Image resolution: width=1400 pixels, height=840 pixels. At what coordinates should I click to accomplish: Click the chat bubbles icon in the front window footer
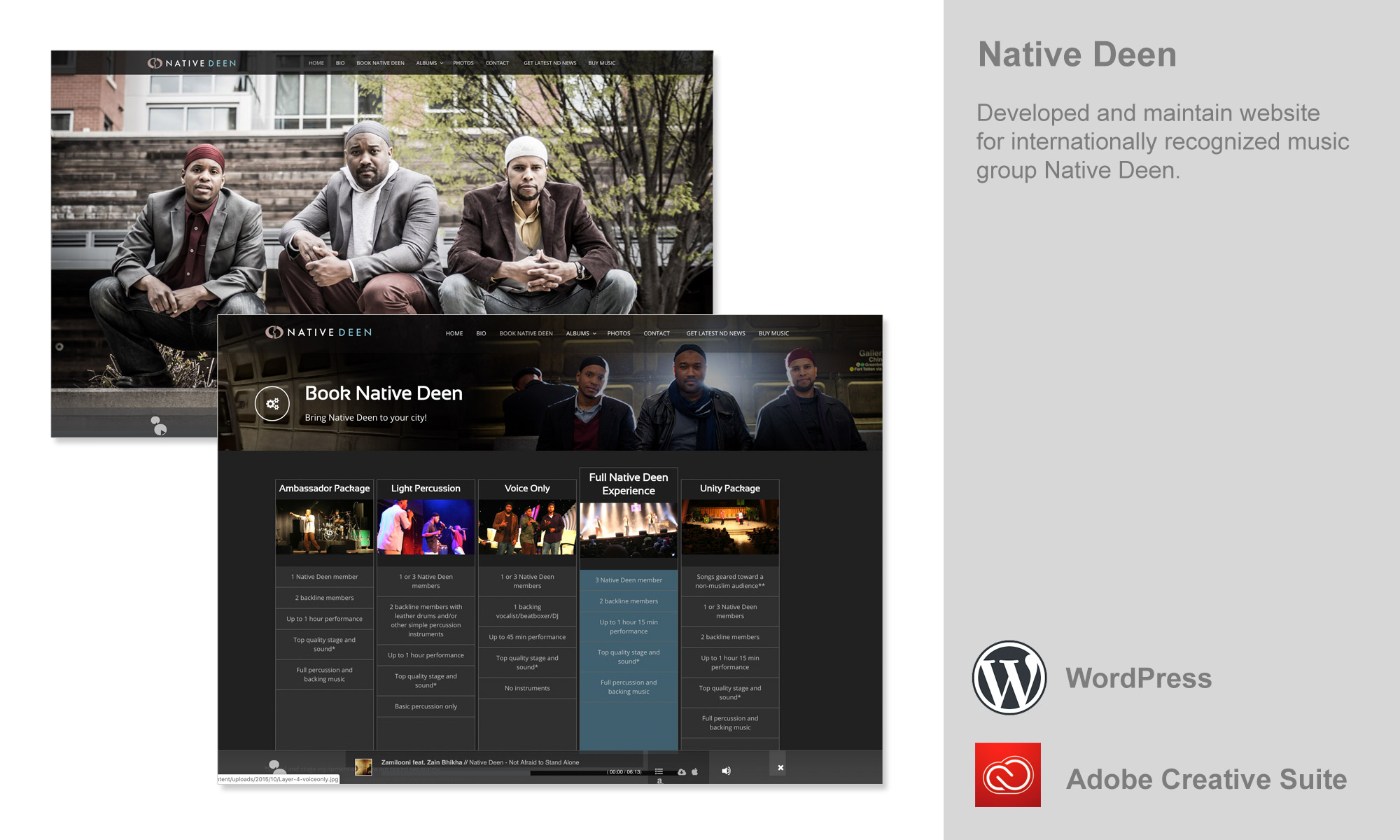click(277, 767)
